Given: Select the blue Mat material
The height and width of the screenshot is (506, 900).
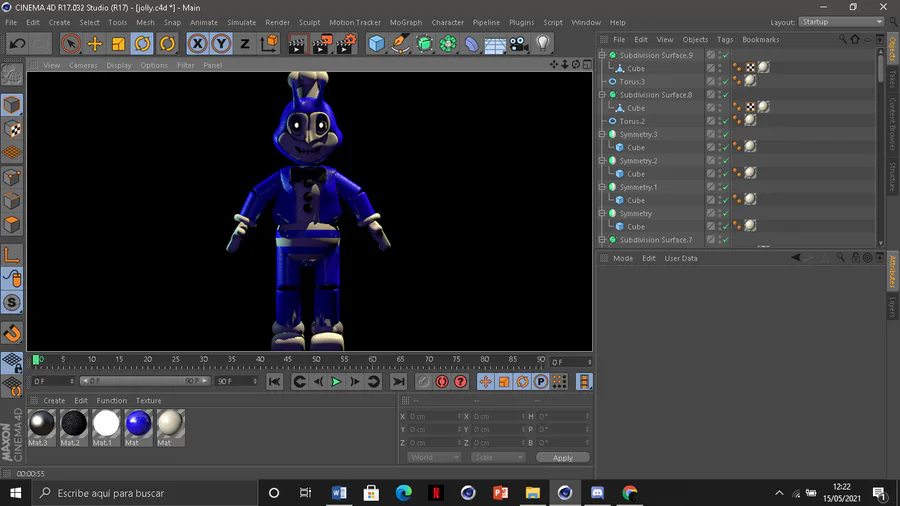Looking at the screenshot, I should [x=138, y=427].
